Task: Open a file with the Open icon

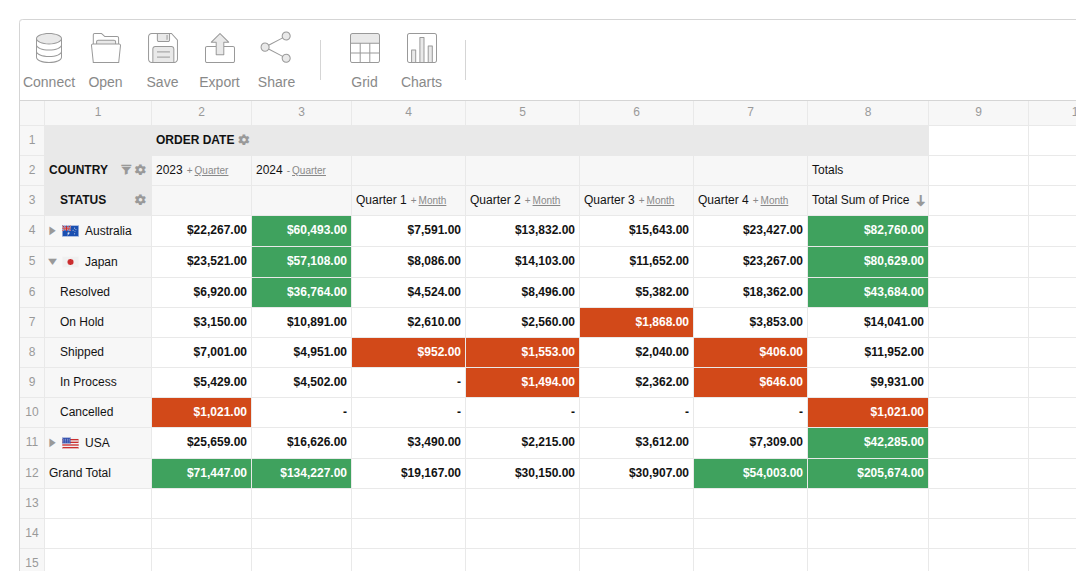Action: pyautogui.click(x=105, y=49)
